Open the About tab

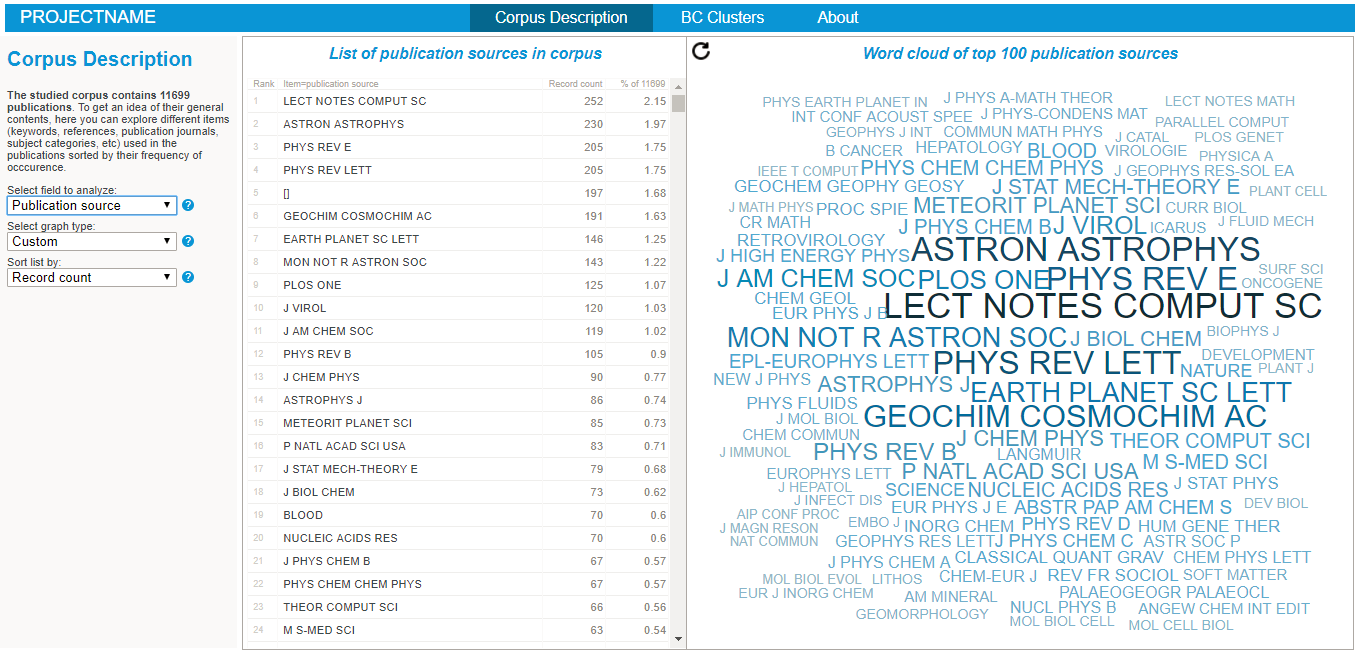point(837,17)
